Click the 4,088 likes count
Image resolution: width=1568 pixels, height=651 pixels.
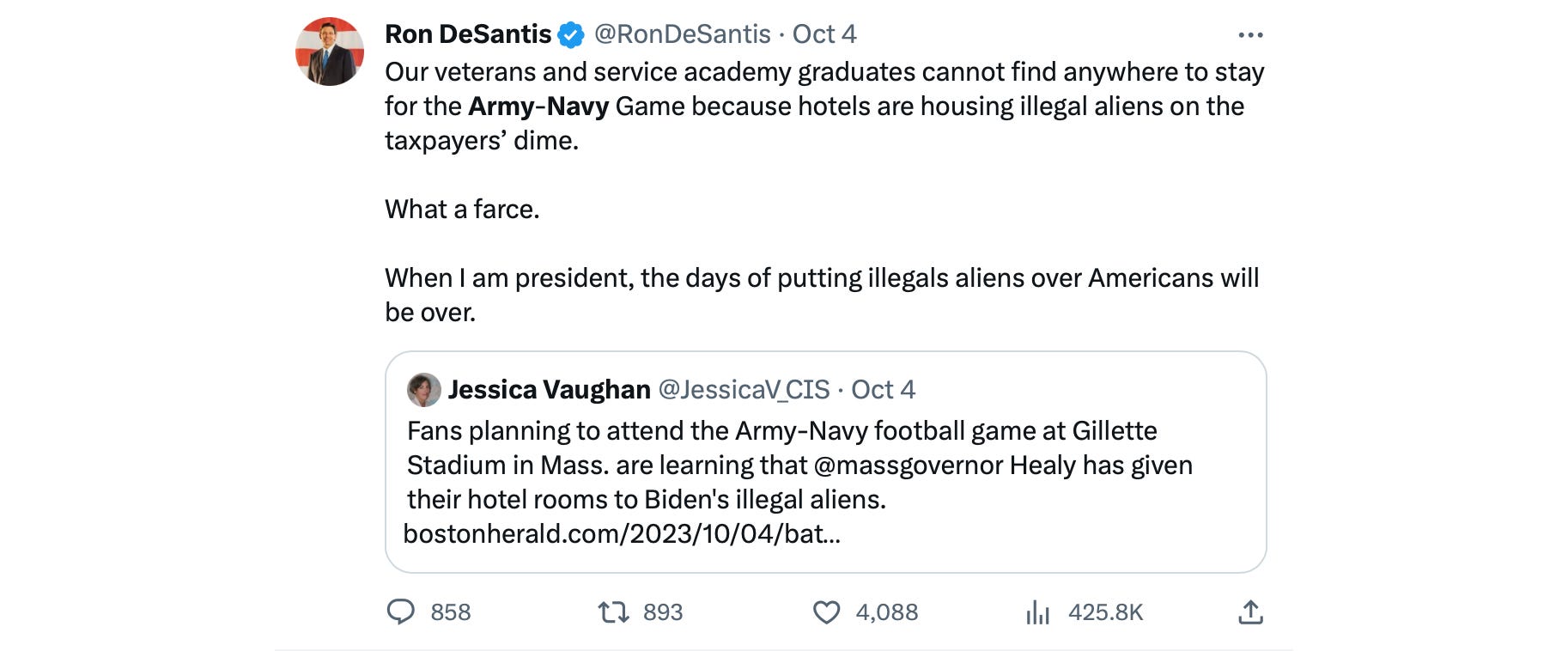[x=887, y=612]
